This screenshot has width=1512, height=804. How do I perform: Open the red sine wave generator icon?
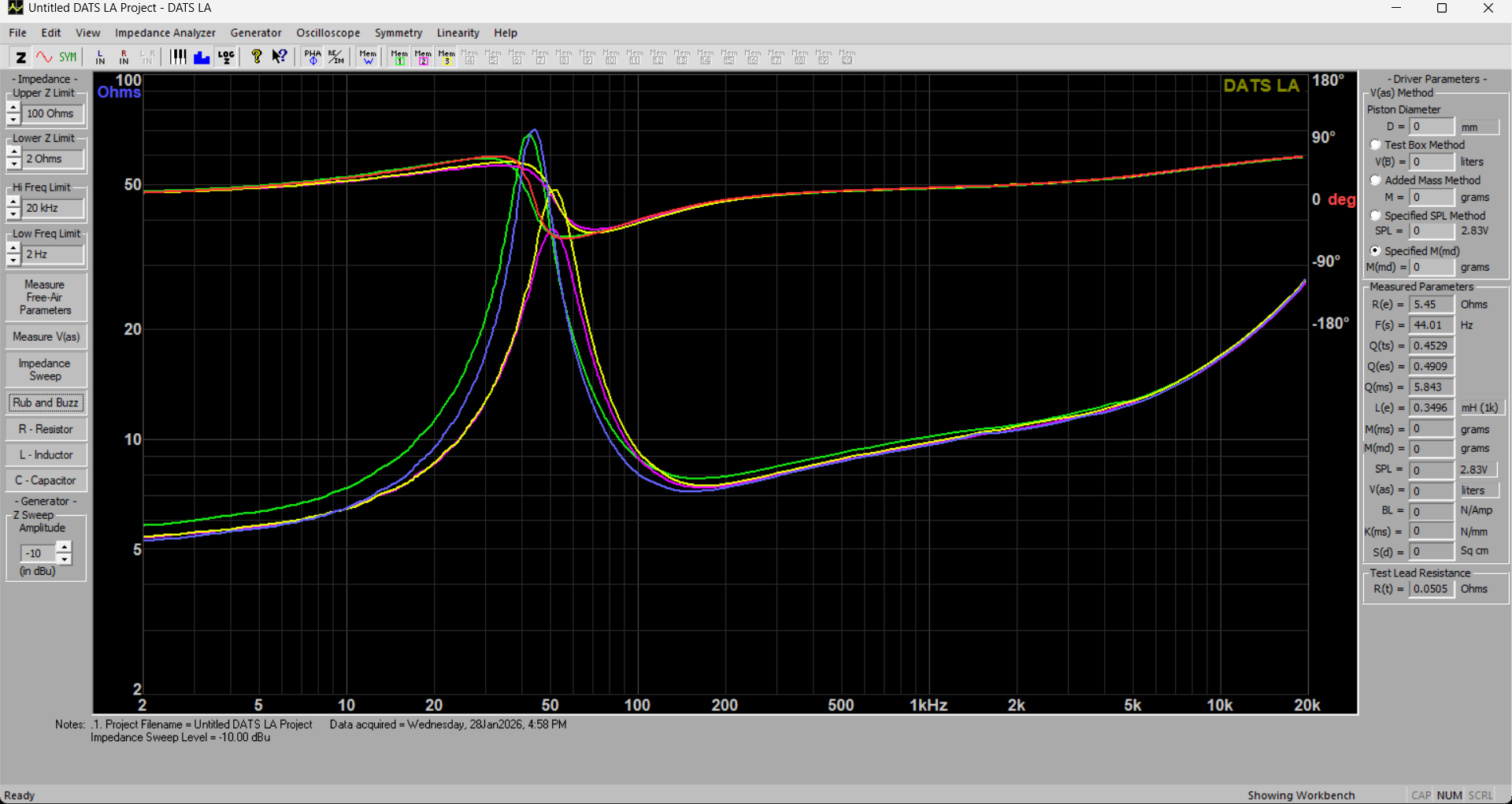click(x=44, y=57)
